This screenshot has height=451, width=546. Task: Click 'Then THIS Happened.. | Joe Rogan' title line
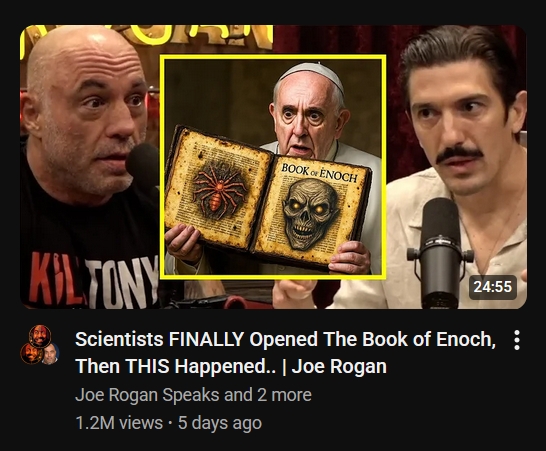[231, 366]
